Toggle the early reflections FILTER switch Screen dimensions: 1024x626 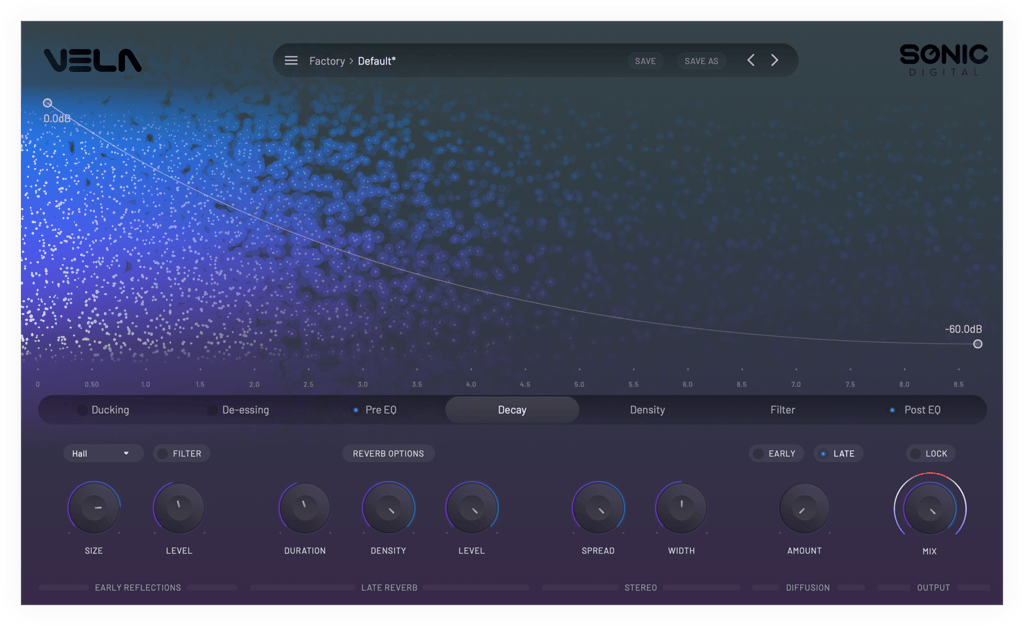182,453
